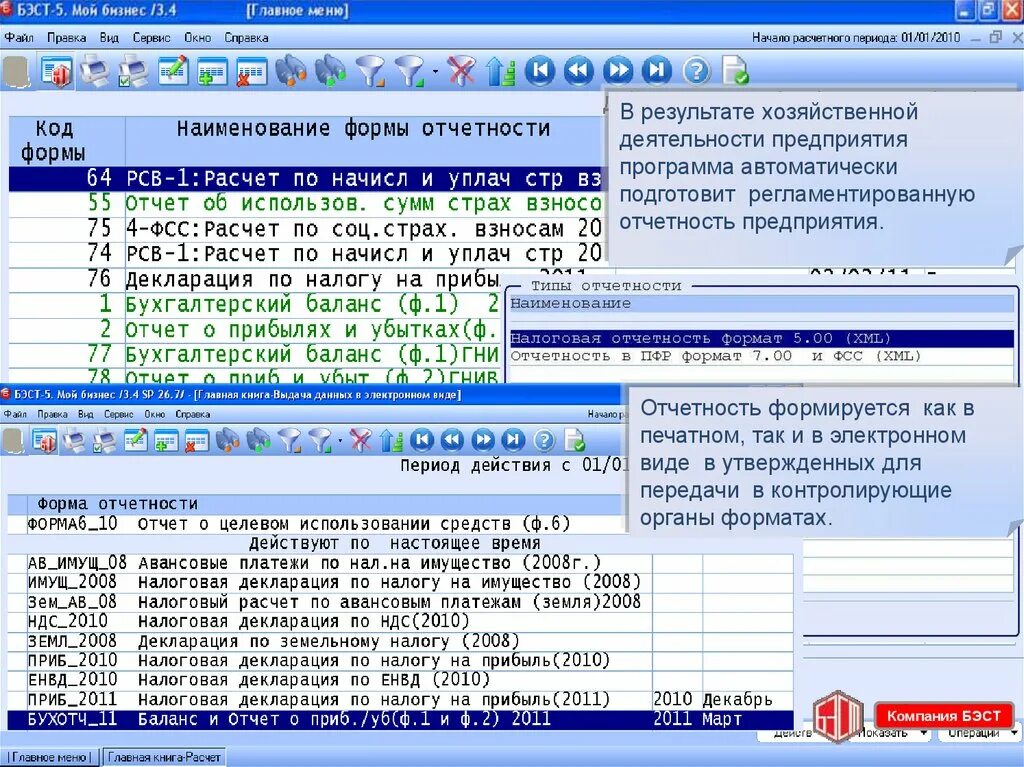The height and width of the screenshot is (767, 1024).
Task: Select row 55 Отчет об использов. сумм
Action: tap(306, 204)
